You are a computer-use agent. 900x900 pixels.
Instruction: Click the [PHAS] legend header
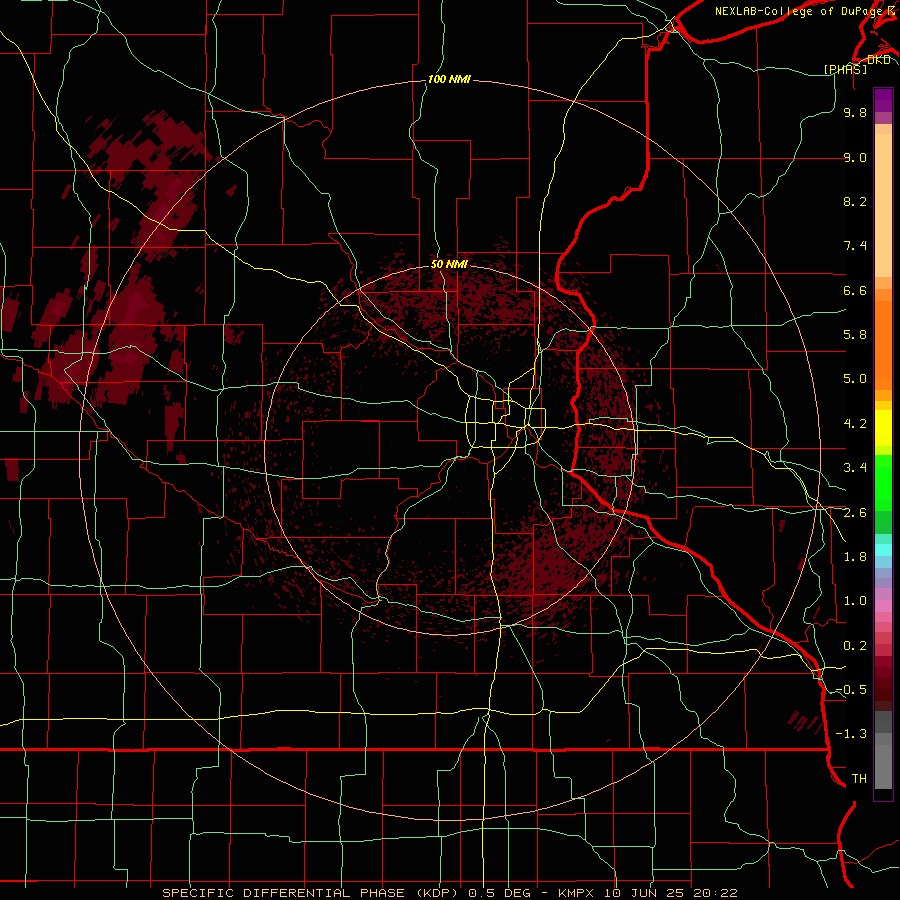(x=845, y=69)
